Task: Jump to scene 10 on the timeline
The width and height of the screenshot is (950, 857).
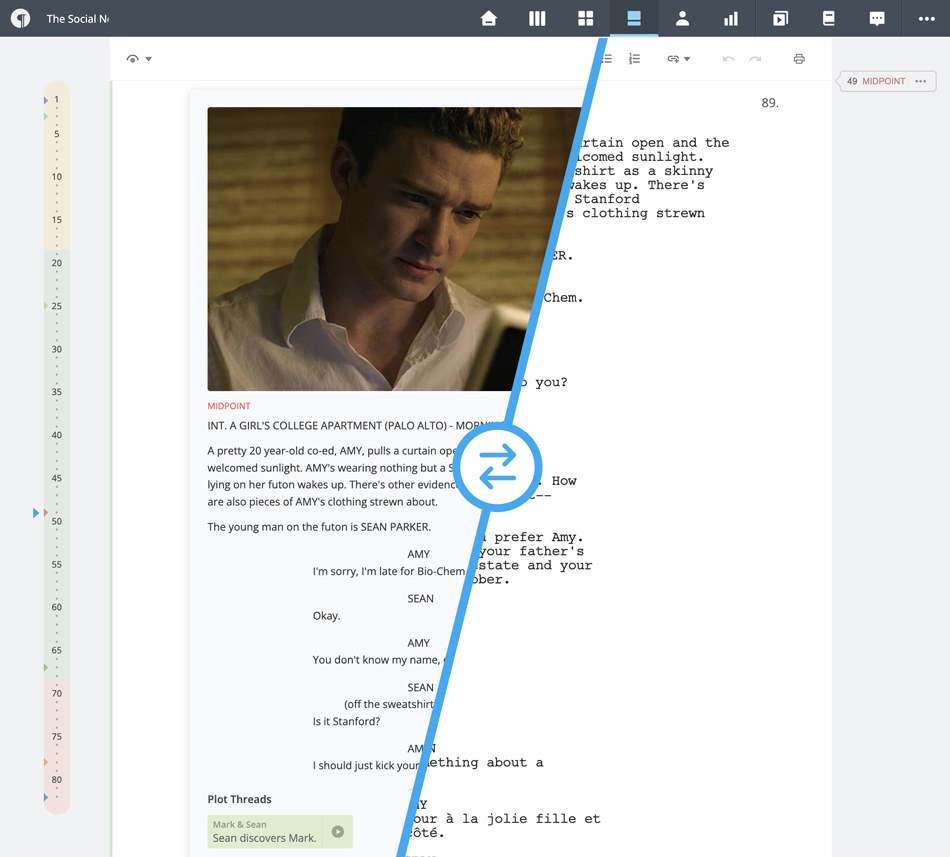Action: pyautogui.click(x=56, y=177)
